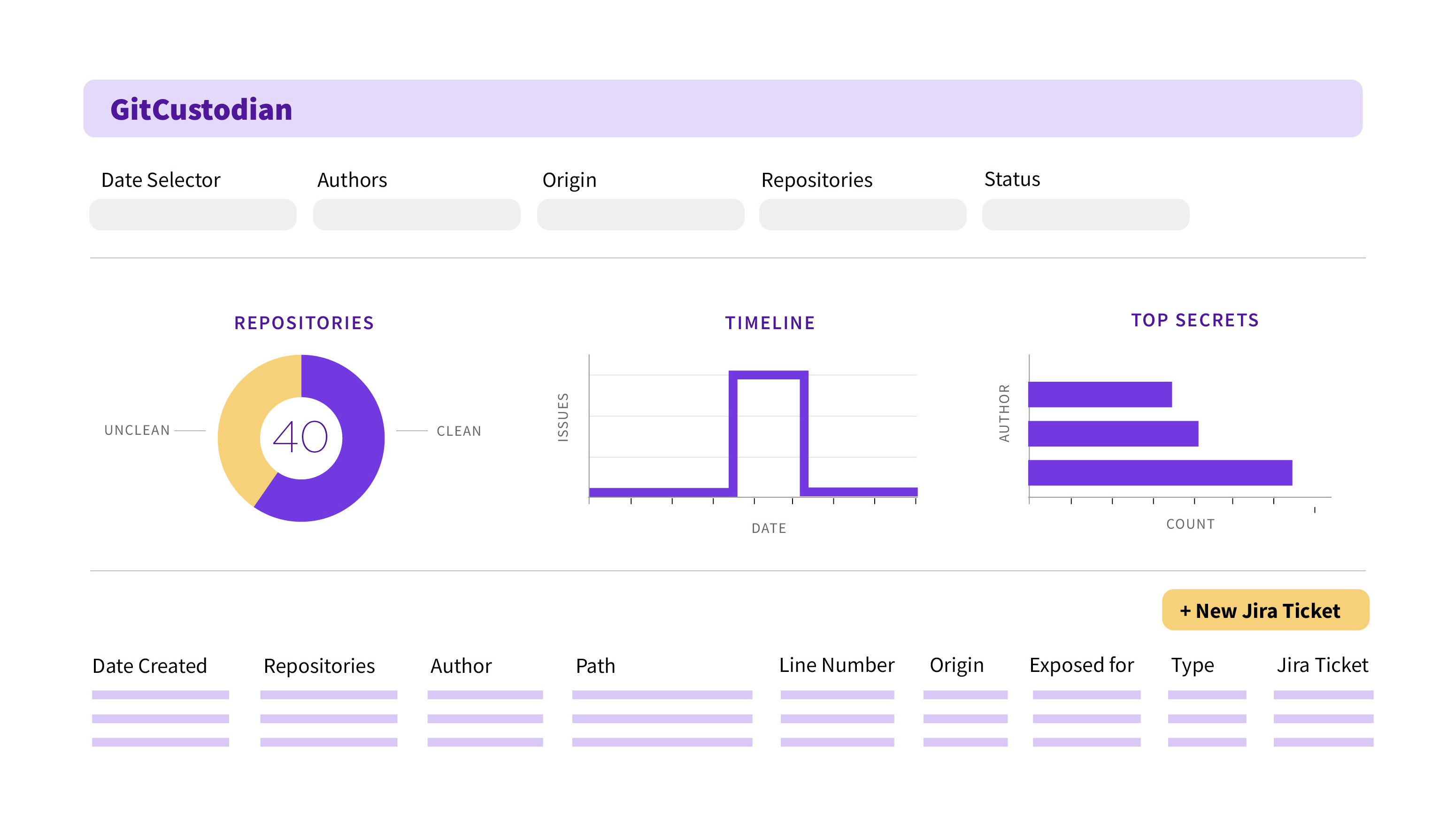Select the longest Top Secrets bar
Viewport: 1455px width, 840px height.
click(1159, 472)
